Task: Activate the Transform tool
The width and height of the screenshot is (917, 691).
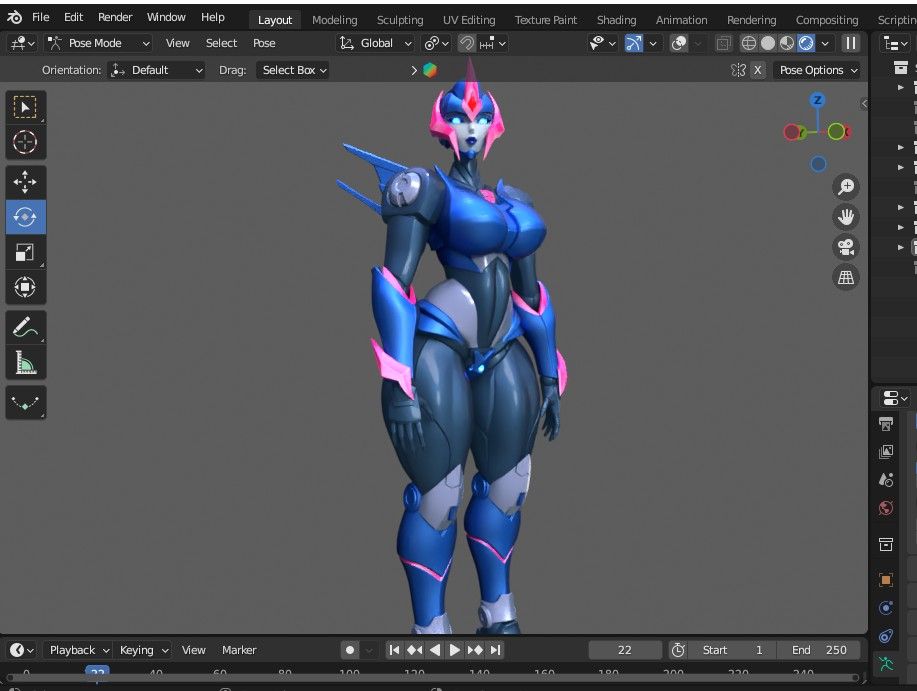Action: pyautogui.click(x=25, y=287)
